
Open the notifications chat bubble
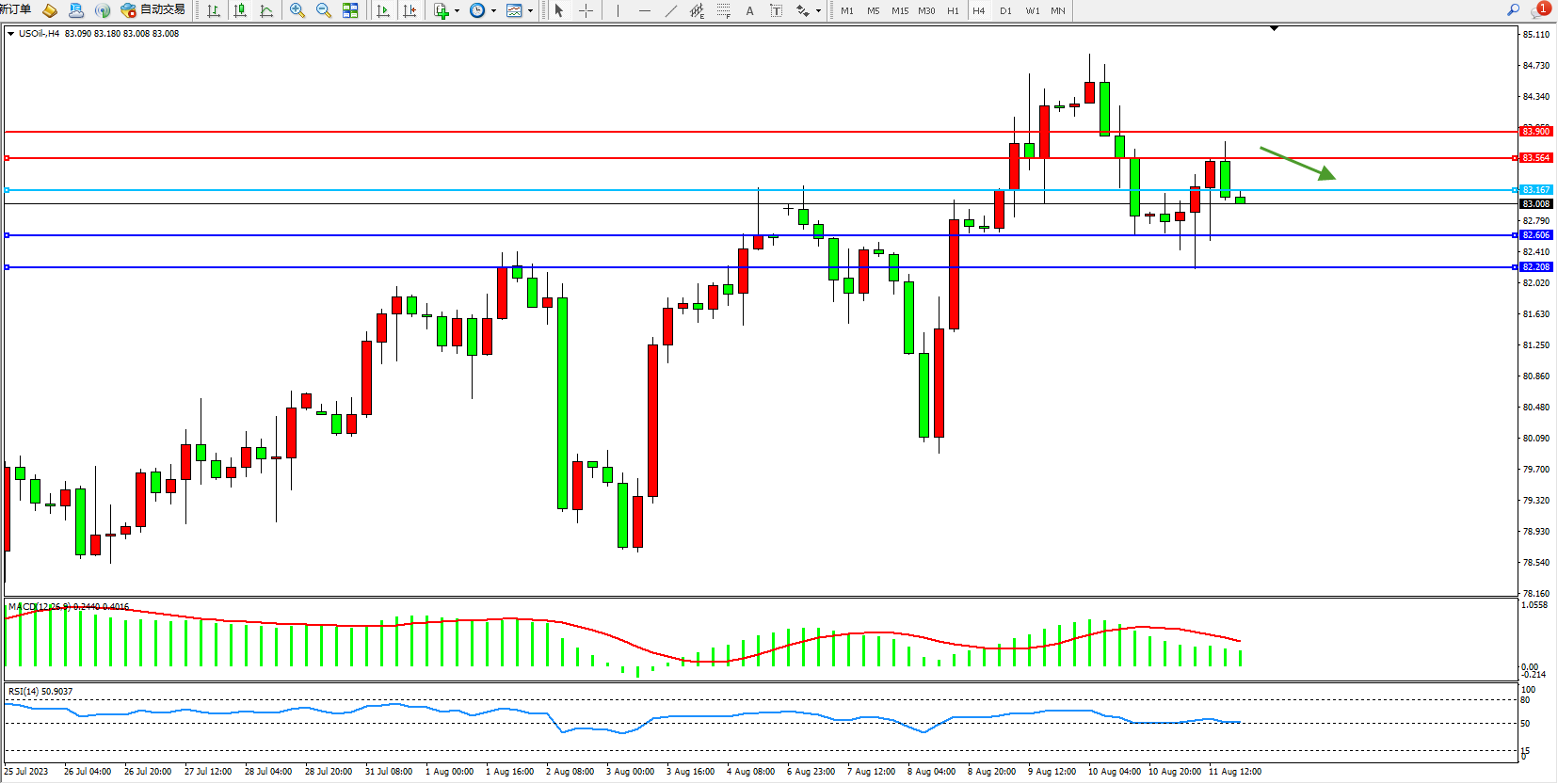point(1541,9)
